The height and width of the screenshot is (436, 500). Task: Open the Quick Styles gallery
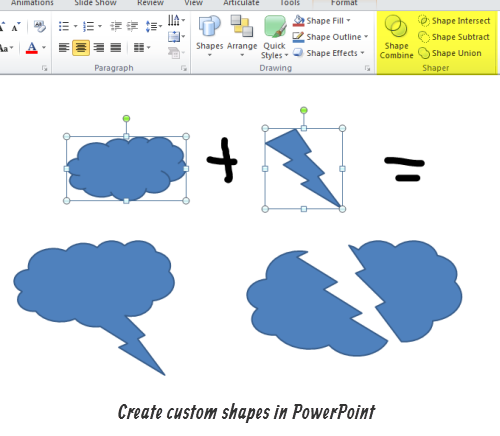coord(274,37)
